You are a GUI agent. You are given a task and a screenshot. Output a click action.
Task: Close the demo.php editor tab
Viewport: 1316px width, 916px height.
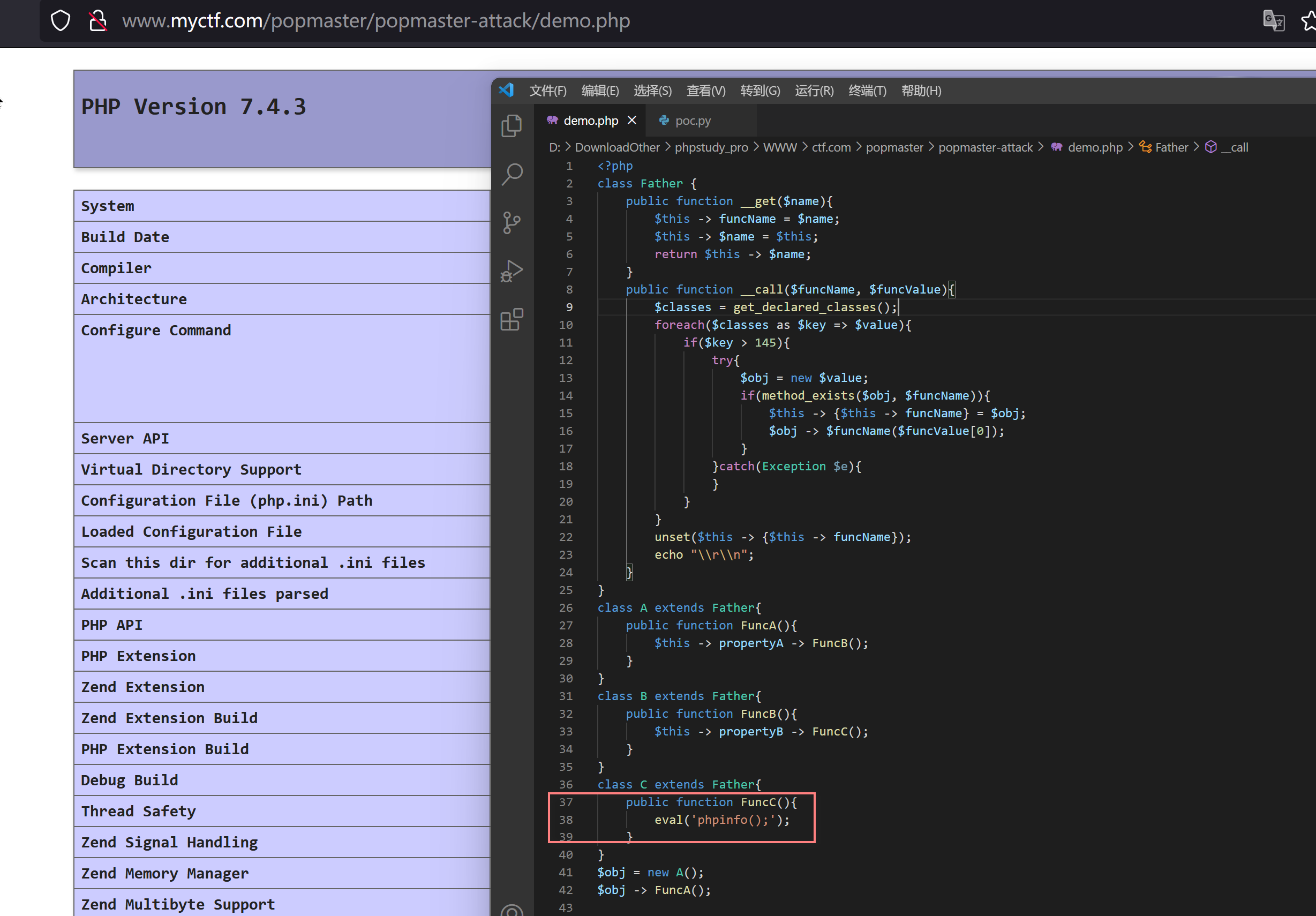(x=631, y=121)
